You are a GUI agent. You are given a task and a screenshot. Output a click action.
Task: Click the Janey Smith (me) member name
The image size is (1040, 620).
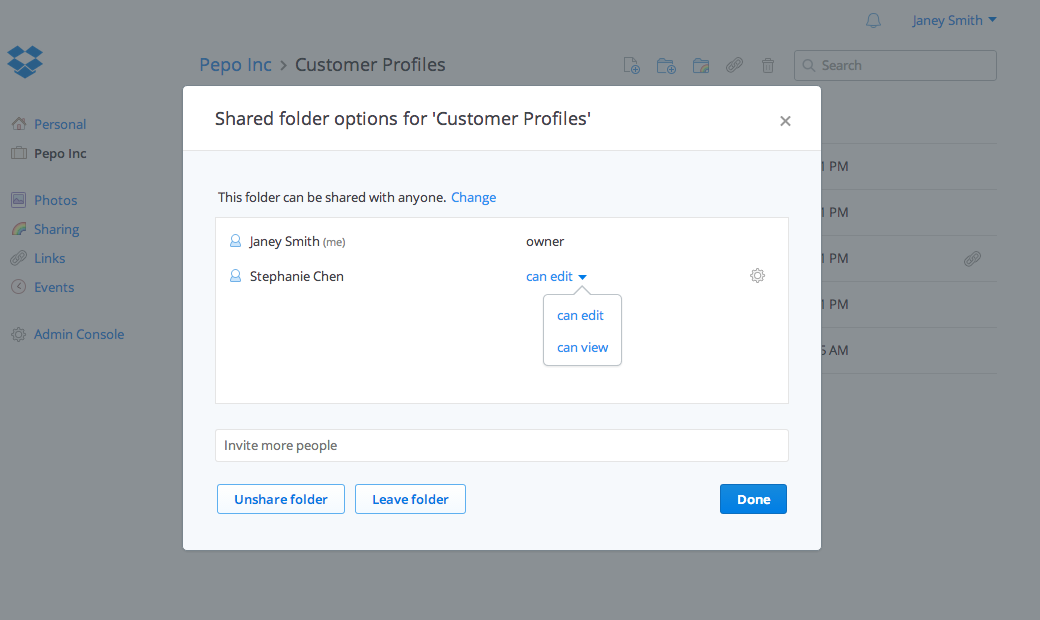click(x=297, y=241)
